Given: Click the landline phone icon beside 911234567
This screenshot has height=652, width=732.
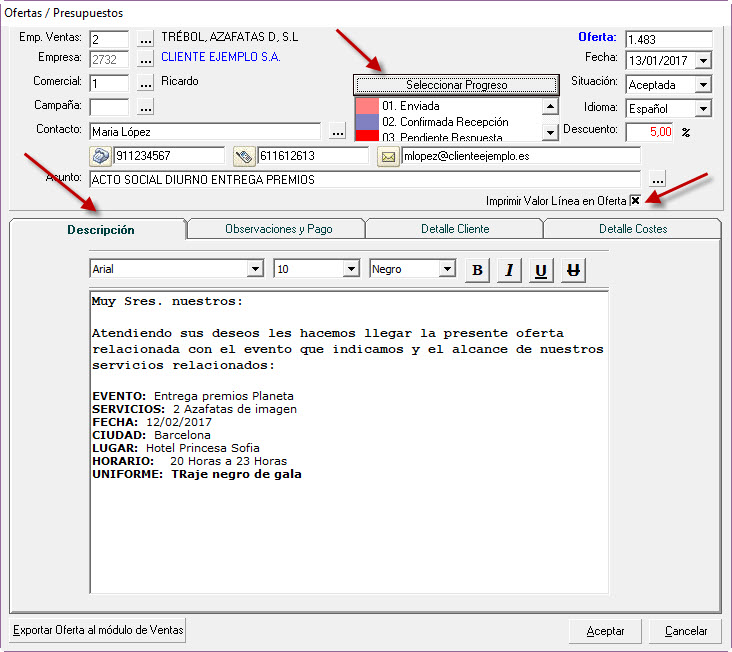Looking at the screenshot, I should click(x=100, y=156).
